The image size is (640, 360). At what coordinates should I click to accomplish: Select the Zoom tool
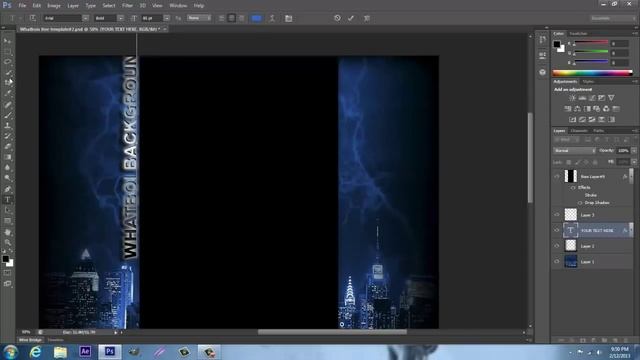click(7, 242)
